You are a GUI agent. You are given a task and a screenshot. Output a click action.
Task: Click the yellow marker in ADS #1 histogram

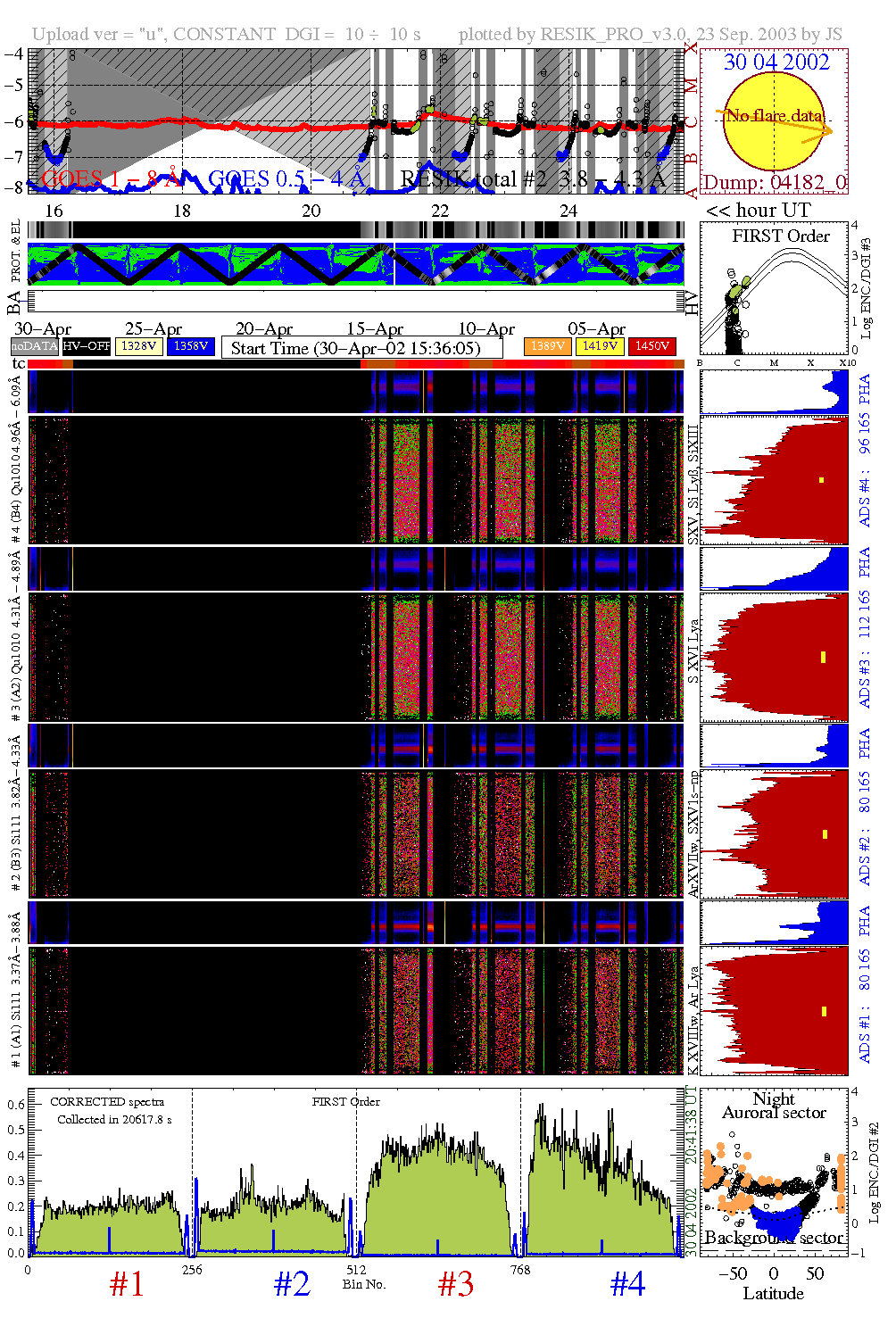824,1011
